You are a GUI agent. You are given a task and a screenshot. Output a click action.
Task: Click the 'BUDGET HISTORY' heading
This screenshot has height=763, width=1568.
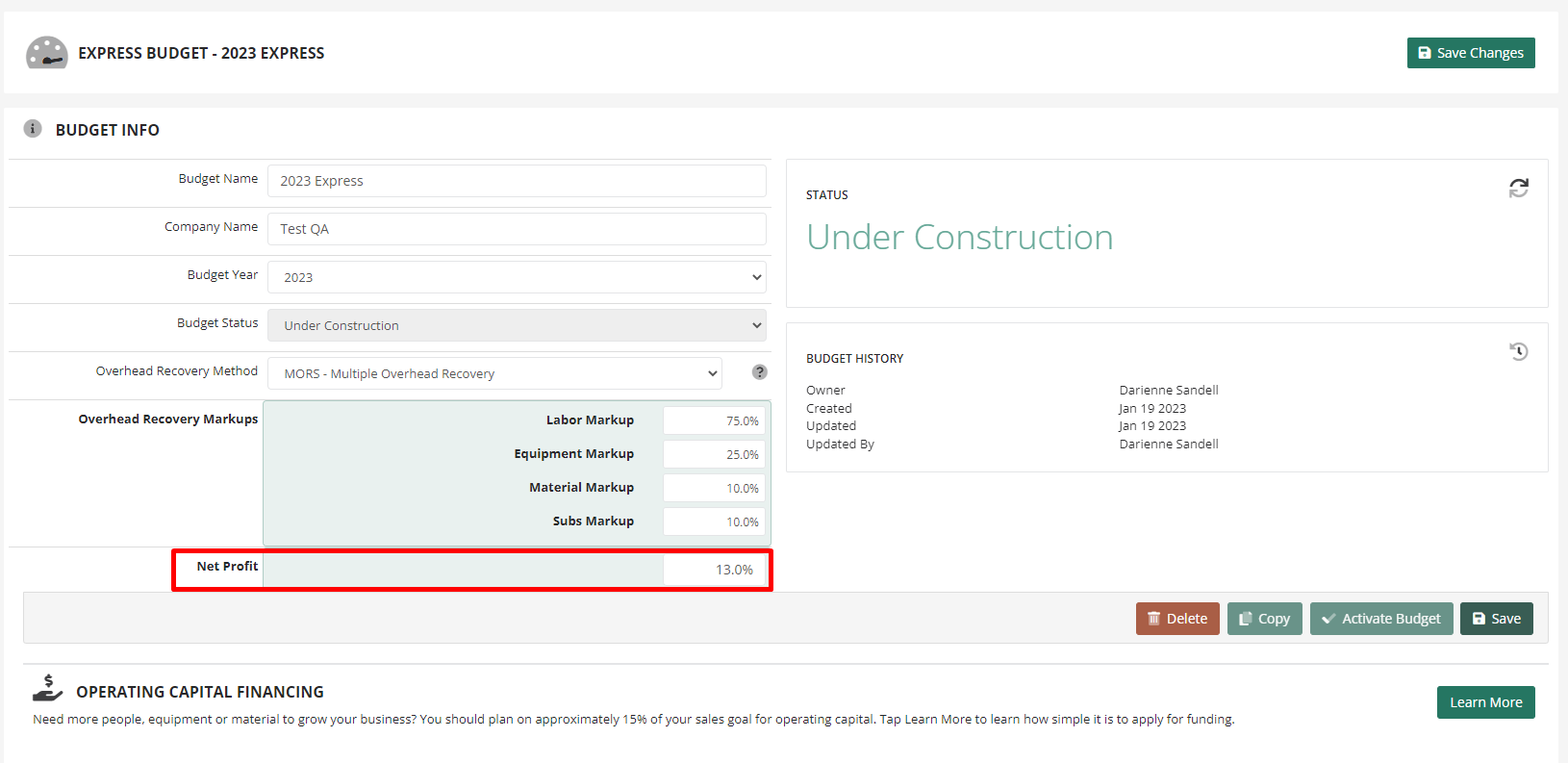855,358
